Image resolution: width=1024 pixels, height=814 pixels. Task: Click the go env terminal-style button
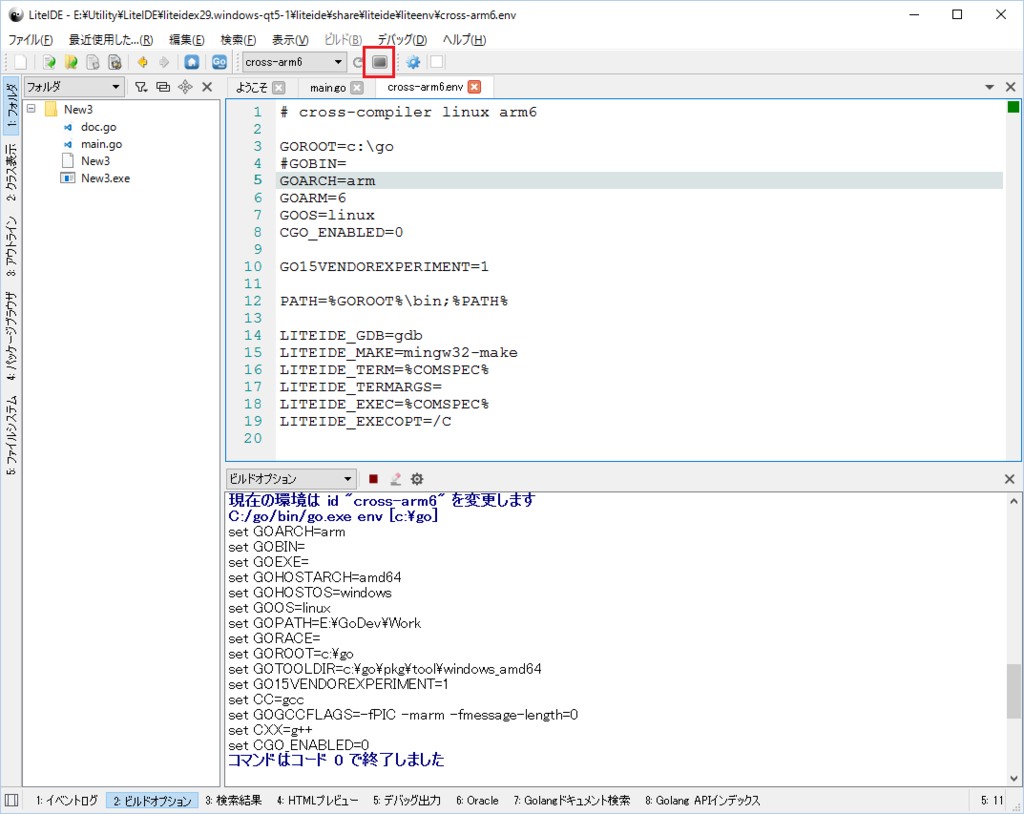coord(379,62)
